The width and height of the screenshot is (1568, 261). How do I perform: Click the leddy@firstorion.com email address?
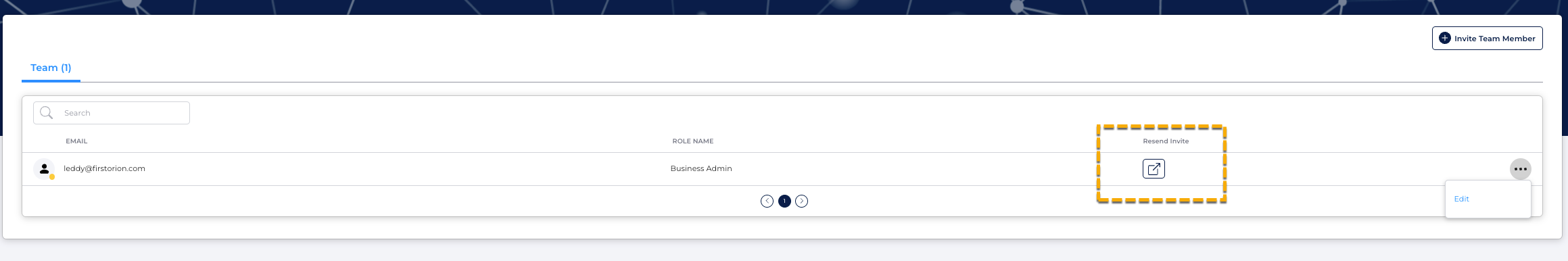point(104,168)
